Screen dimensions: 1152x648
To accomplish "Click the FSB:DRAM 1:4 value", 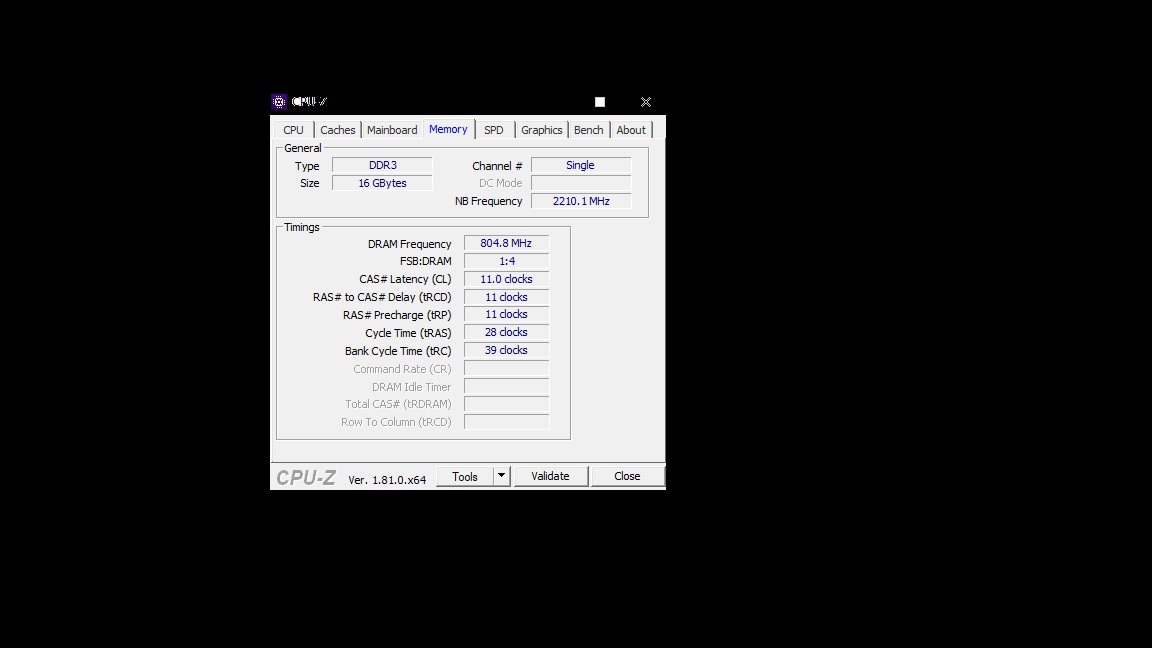I will (506, 261).
